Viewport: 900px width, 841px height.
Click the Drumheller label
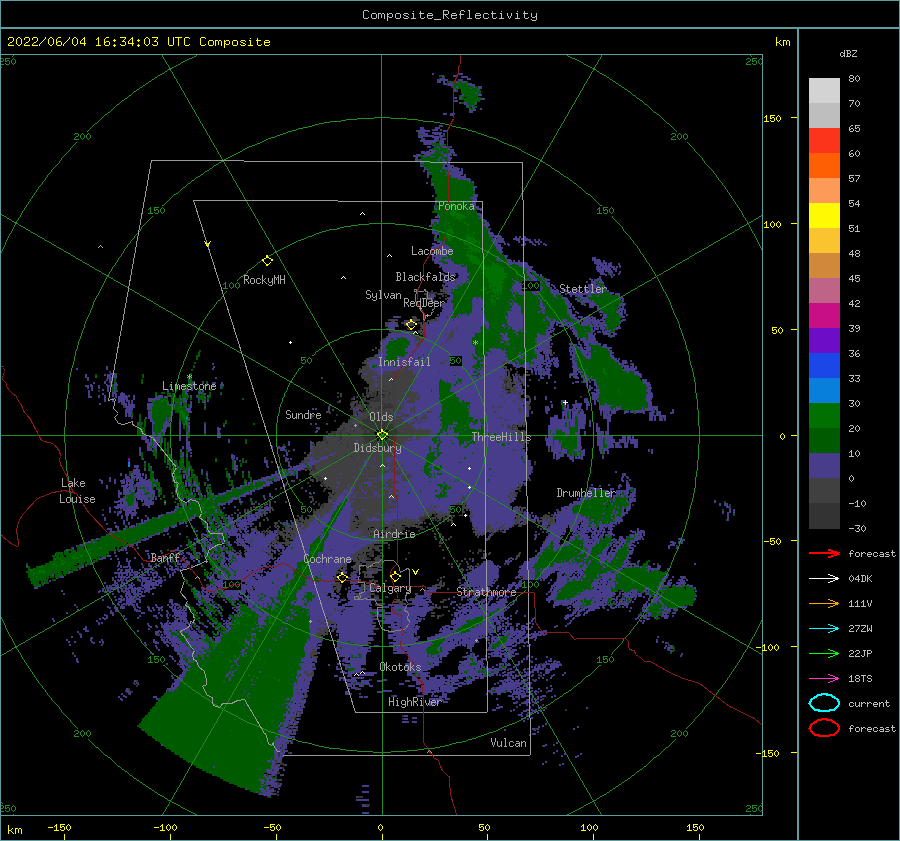pos(586,493)
